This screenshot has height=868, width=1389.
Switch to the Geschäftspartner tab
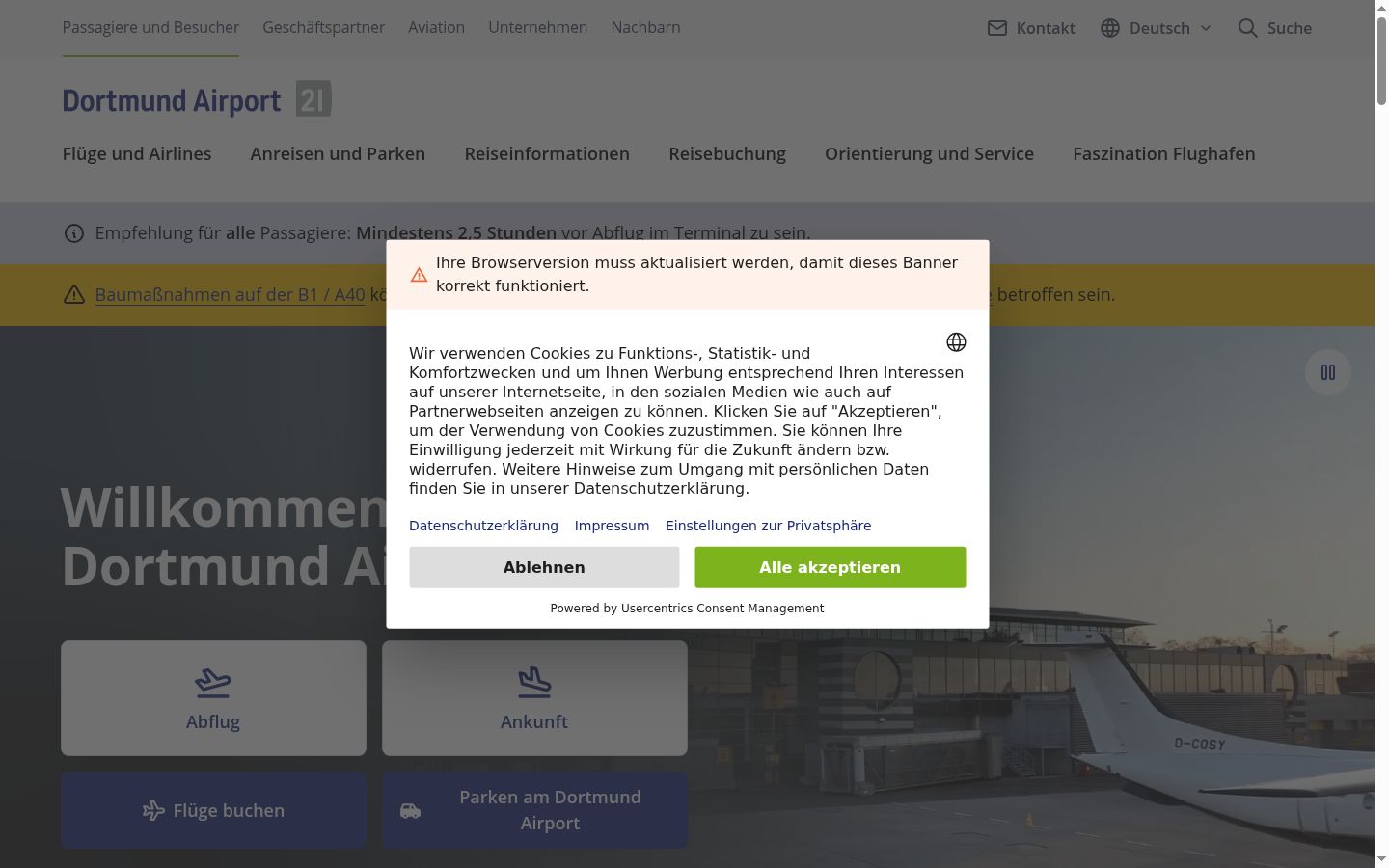323,28
